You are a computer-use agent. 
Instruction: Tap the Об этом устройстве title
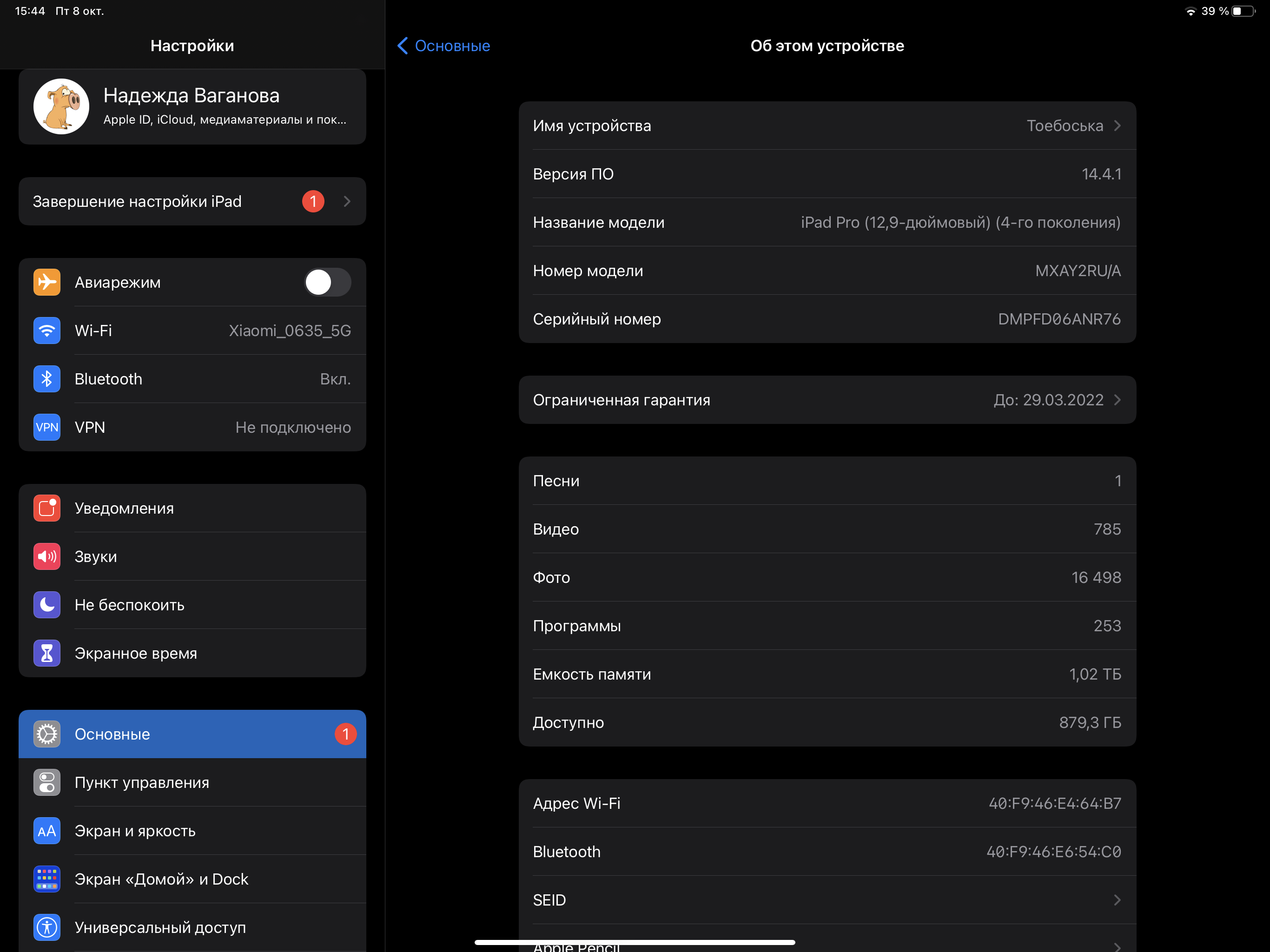tap(827, 46)
